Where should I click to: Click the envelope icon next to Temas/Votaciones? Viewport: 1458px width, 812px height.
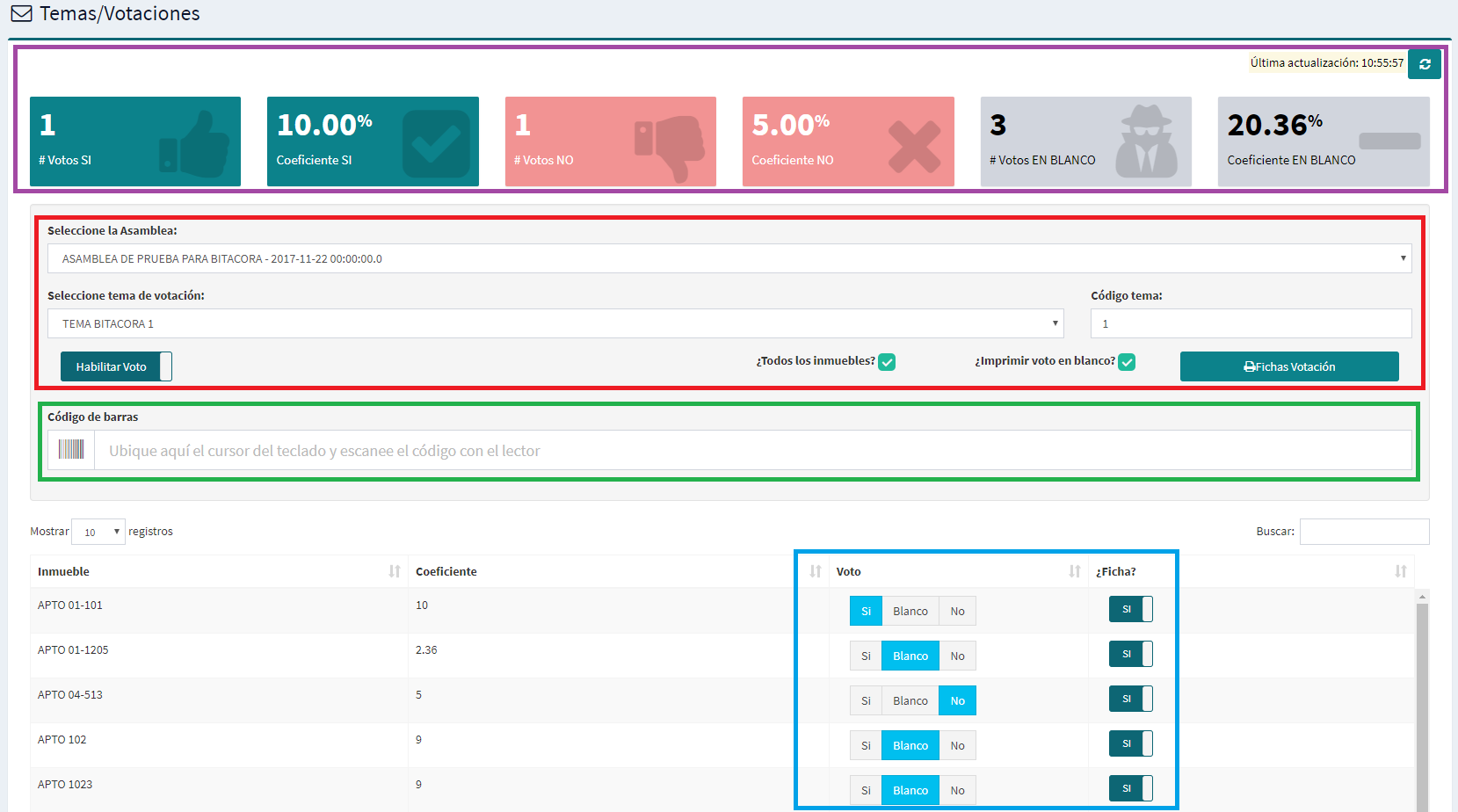22,14
